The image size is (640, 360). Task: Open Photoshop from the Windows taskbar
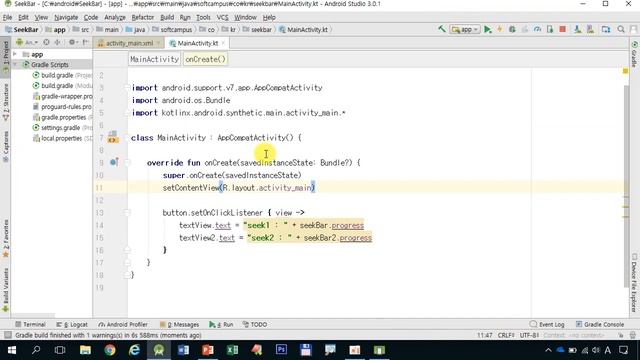[281, 350]
